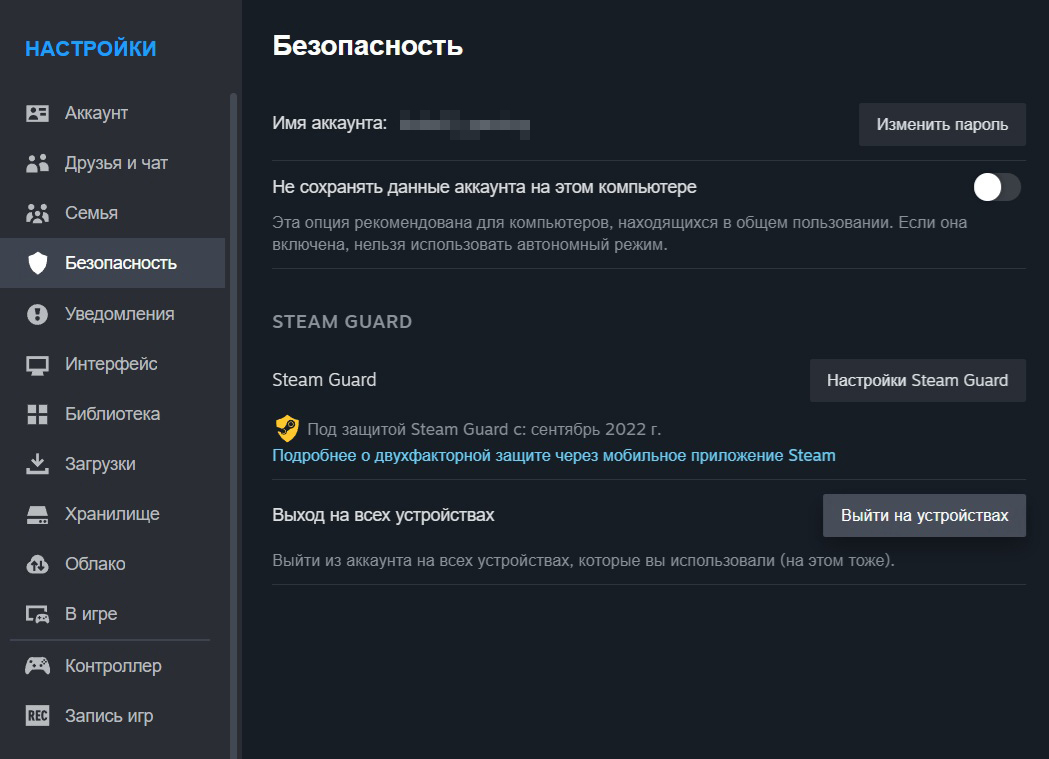The image size is (1049, 759).
Task: Click 'Выйти на устройствах' button
Action: click(924, 516)
